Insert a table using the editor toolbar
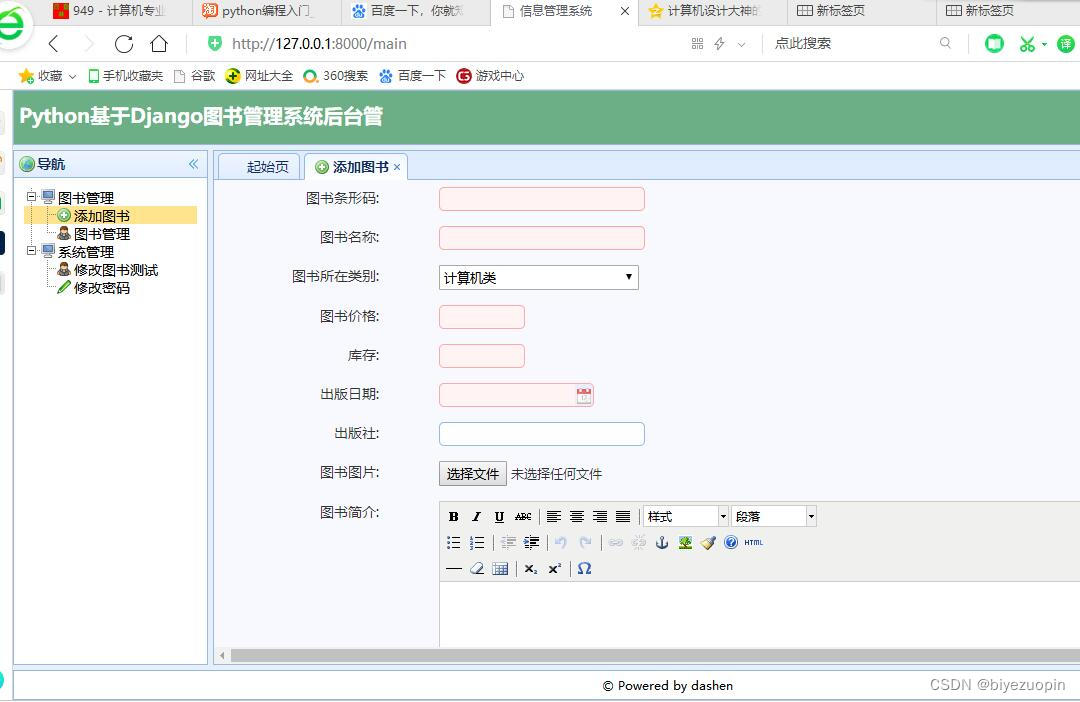This screenshot has height=702, width=1080. pyautogui.click(x=500, y=568)
